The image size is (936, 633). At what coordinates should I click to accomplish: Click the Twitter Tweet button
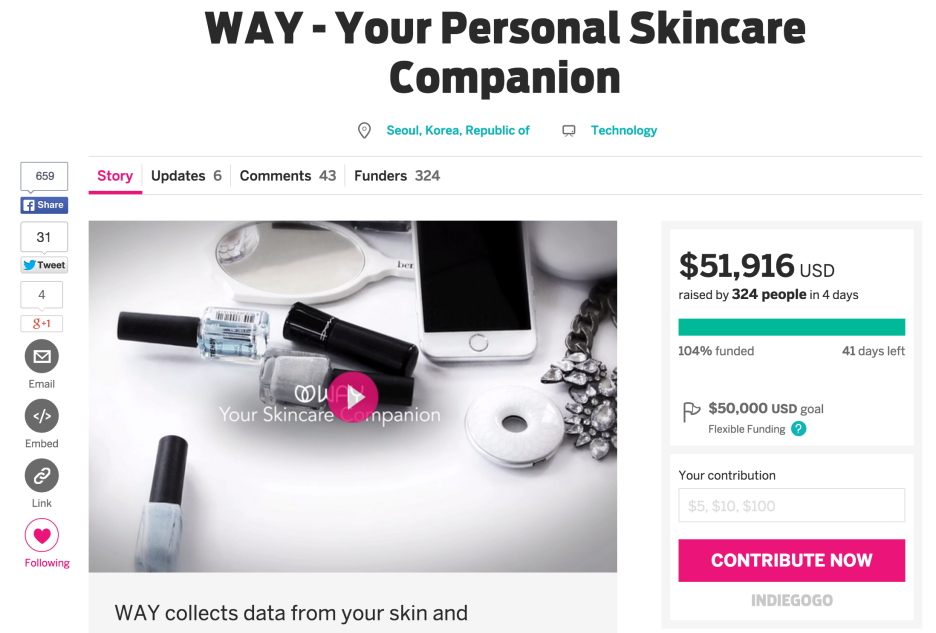44,265
